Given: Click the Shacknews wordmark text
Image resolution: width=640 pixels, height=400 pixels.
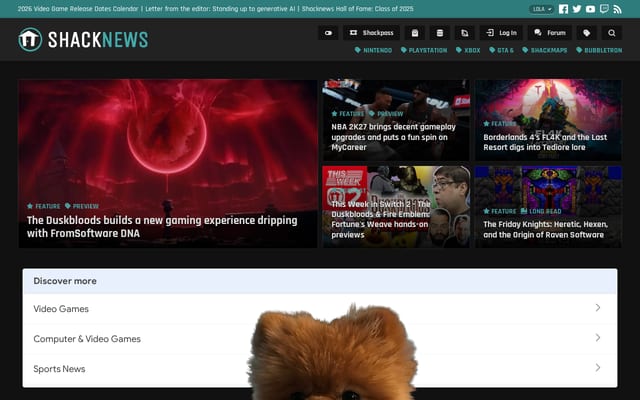Looking at the screenshot, I should (98, 40).
